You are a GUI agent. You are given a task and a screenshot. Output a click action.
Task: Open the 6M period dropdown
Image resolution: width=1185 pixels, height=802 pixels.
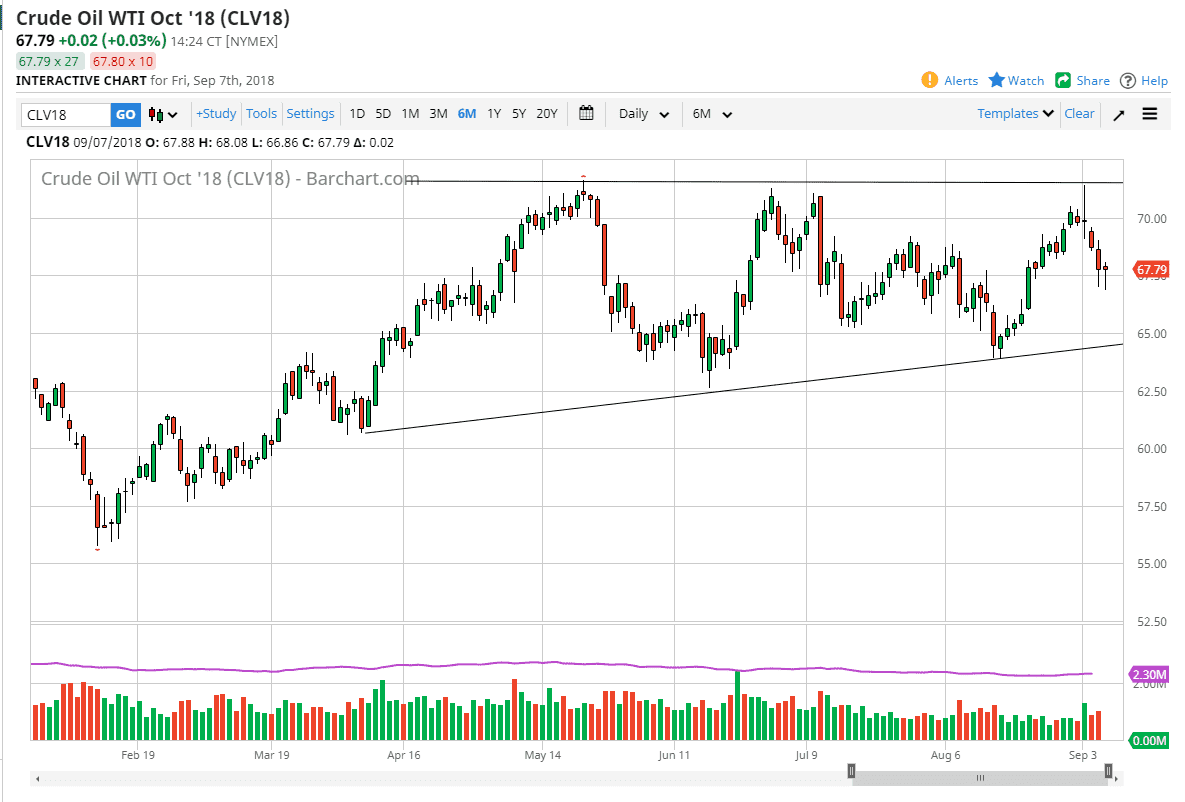click(712, 114)
